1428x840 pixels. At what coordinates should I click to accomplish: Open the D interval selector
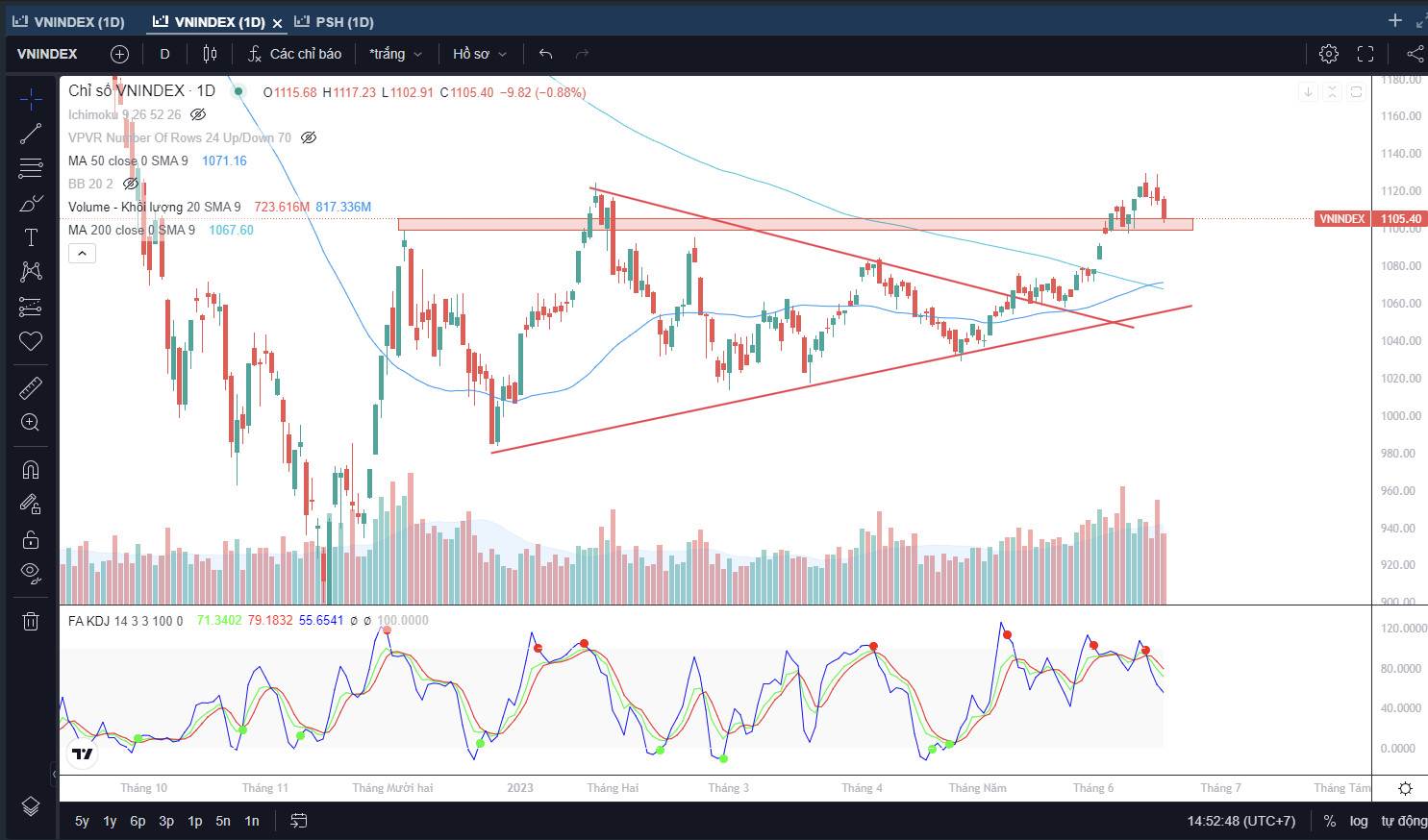click(x=164, y=54)
